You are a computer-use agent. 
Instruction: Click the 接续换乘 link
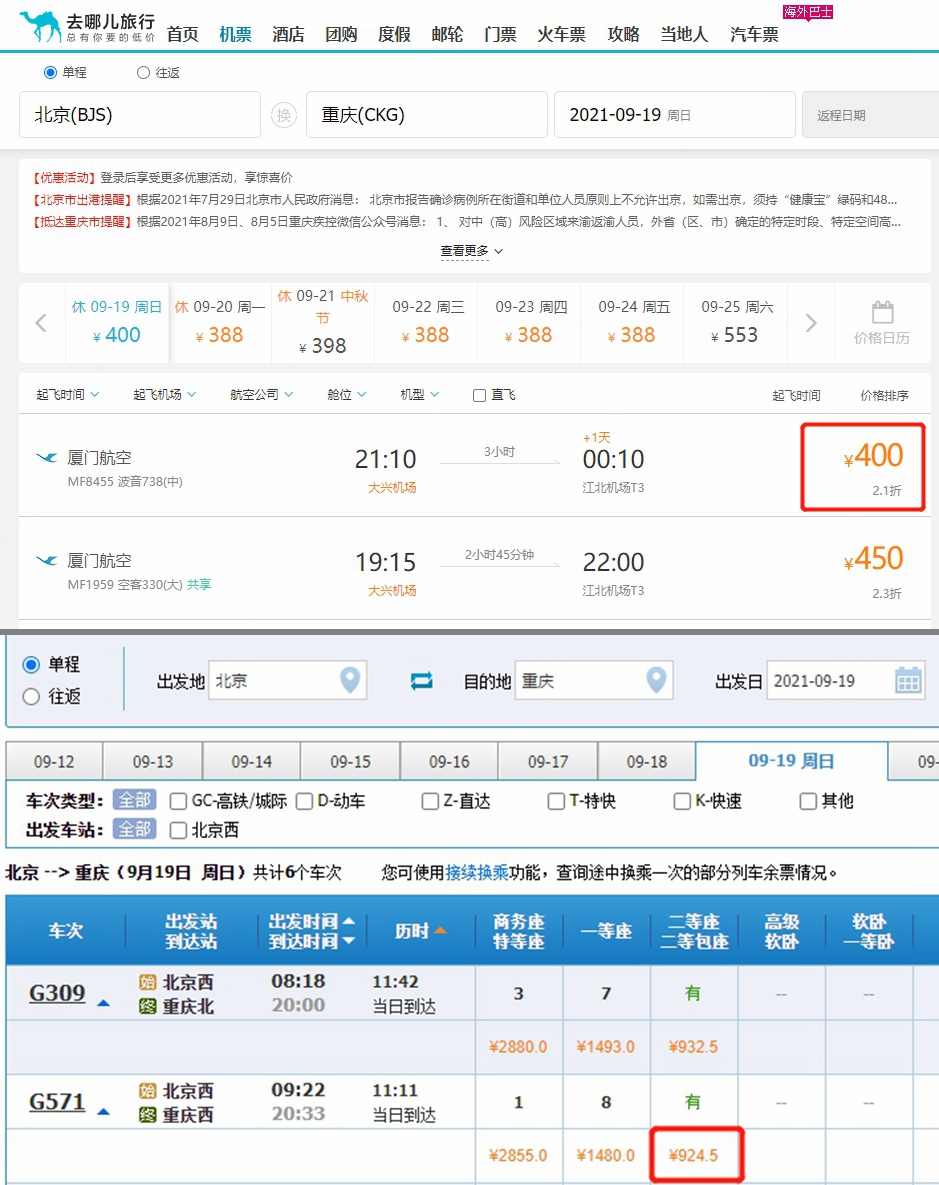click(477, 873)
